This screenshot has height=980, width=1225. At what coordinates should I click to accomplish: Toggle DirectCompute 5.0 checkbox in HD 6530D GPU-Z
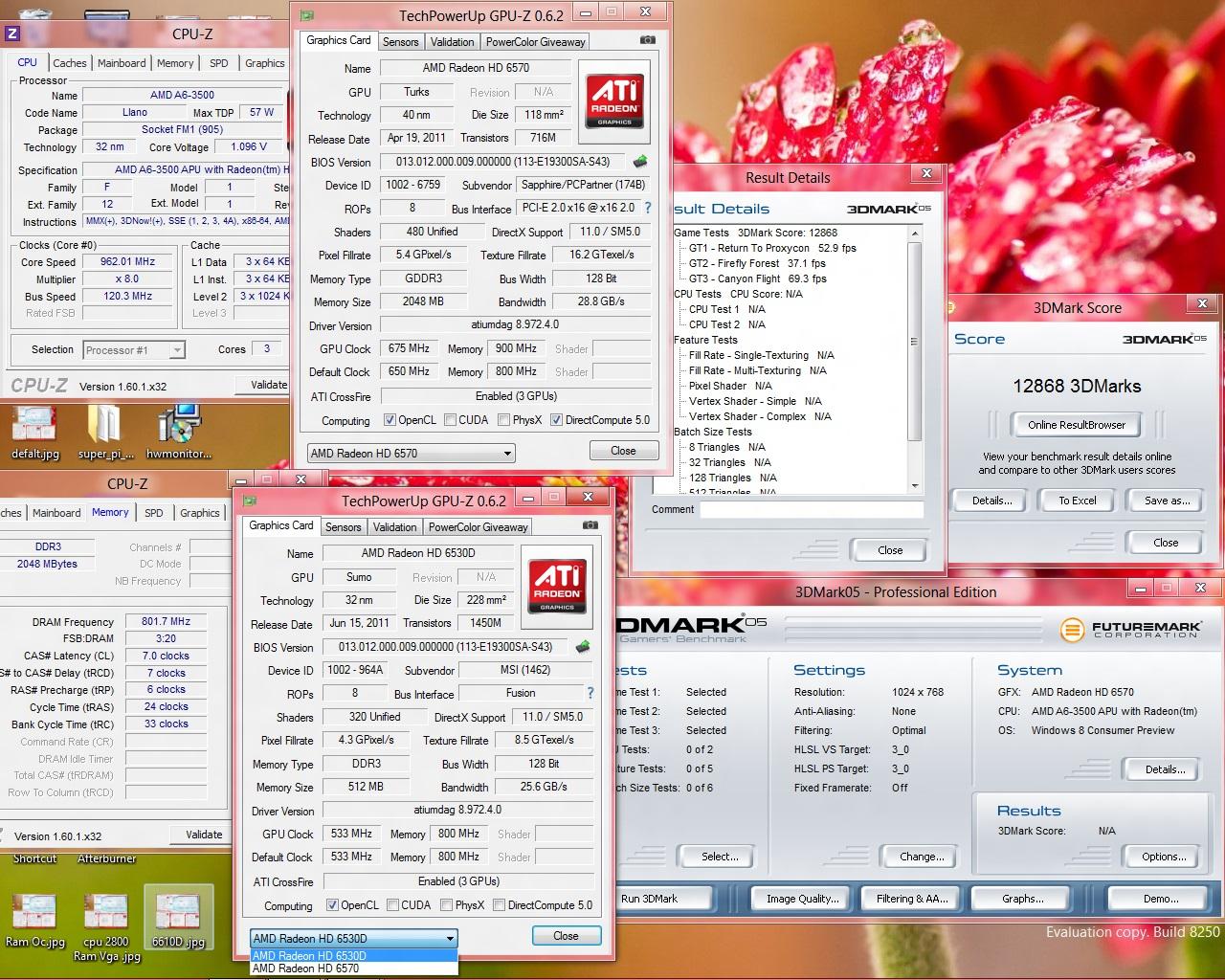click(x=499, y=905)
